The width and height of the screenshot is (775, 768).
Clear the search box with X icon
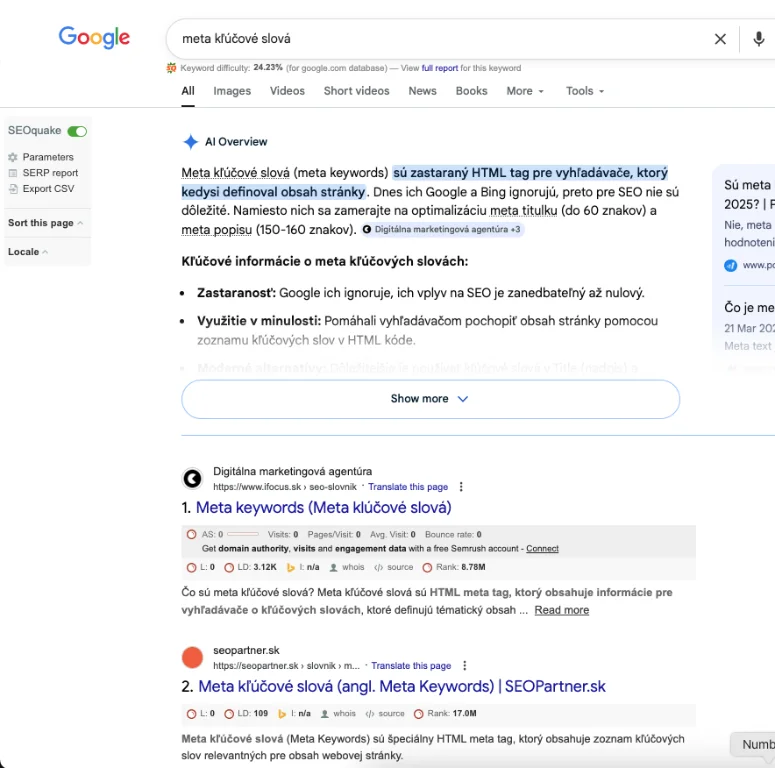click(720, 39)
